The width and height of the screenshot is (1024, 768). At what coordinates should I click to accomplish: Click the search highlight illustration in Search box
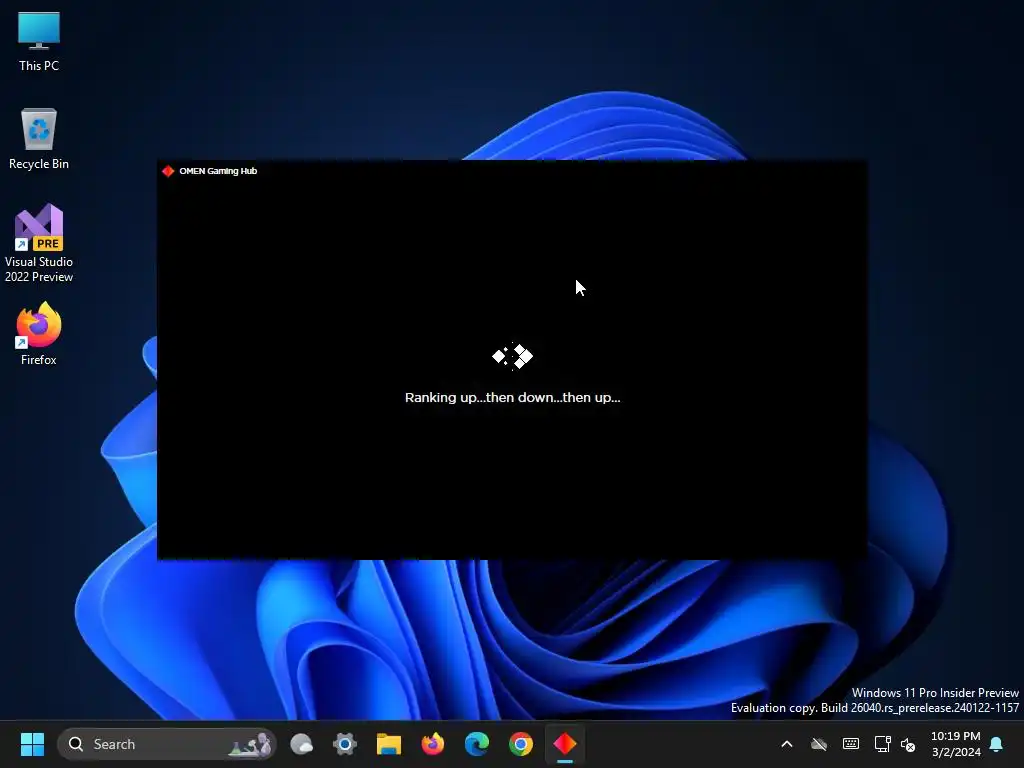click(x=251, y=744)
